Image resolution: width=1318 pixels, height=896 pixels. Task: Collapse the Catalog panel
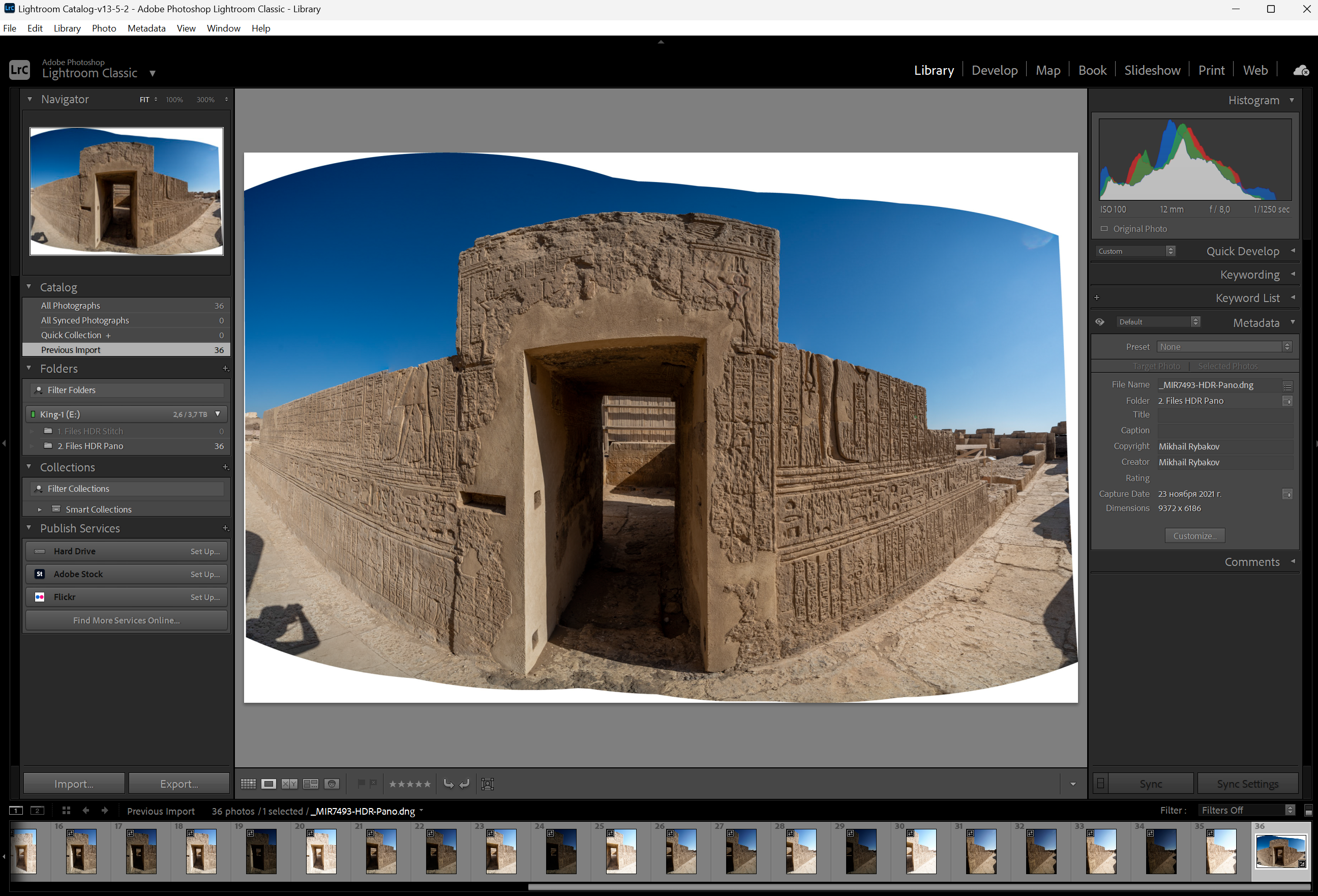pyautogui.click(x=29, y=287)
